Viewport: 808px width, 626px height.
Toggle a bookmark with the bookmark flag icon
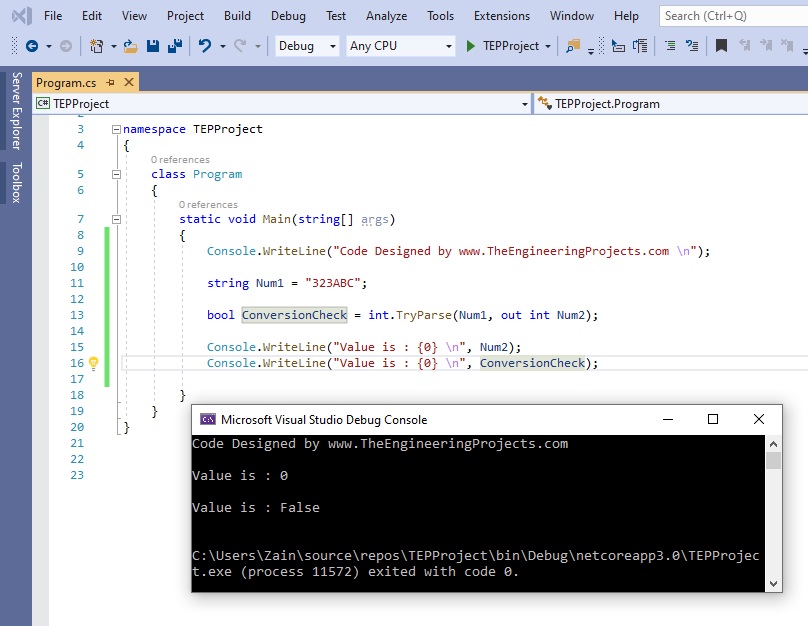[721, 47]
